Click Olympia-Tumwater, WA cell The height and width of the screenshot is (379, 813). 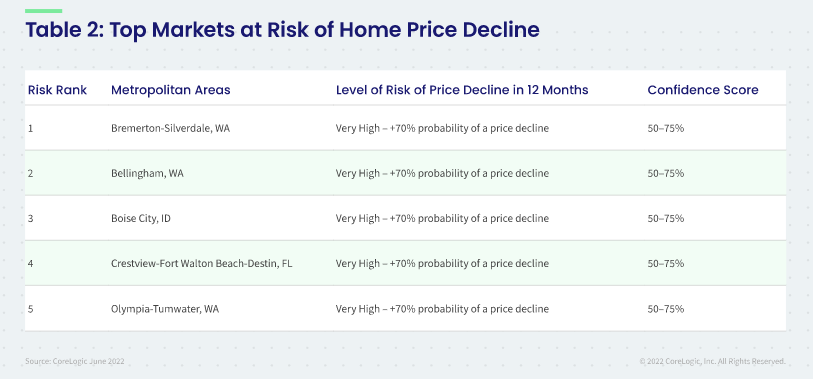tap(165, 309)
